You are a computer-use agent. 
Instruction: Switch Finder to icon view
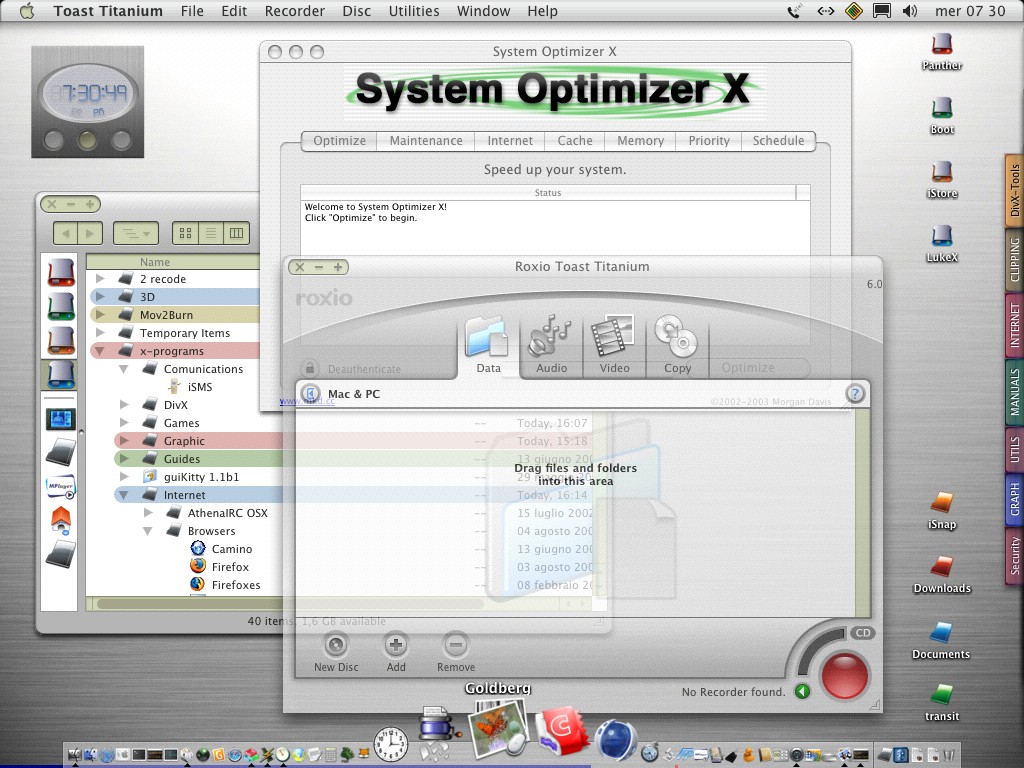[x=185, y=233]
